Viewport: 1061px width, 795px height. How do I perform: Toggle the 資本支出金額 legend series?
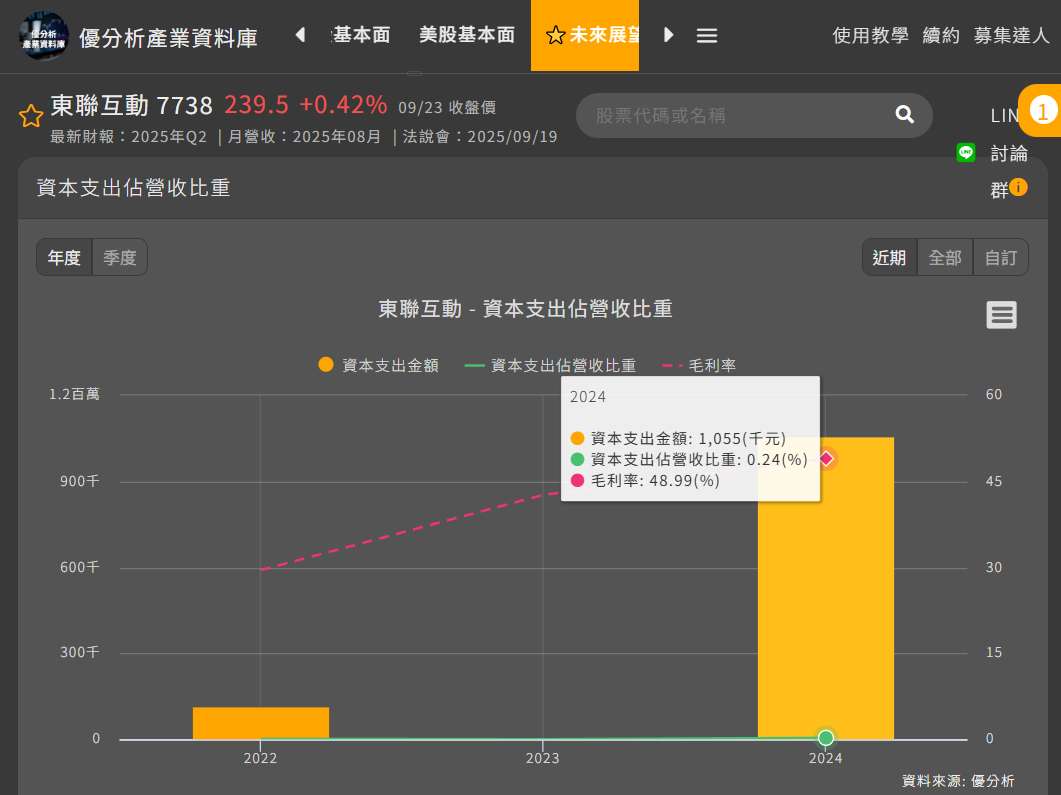click(x=378, y=365)
